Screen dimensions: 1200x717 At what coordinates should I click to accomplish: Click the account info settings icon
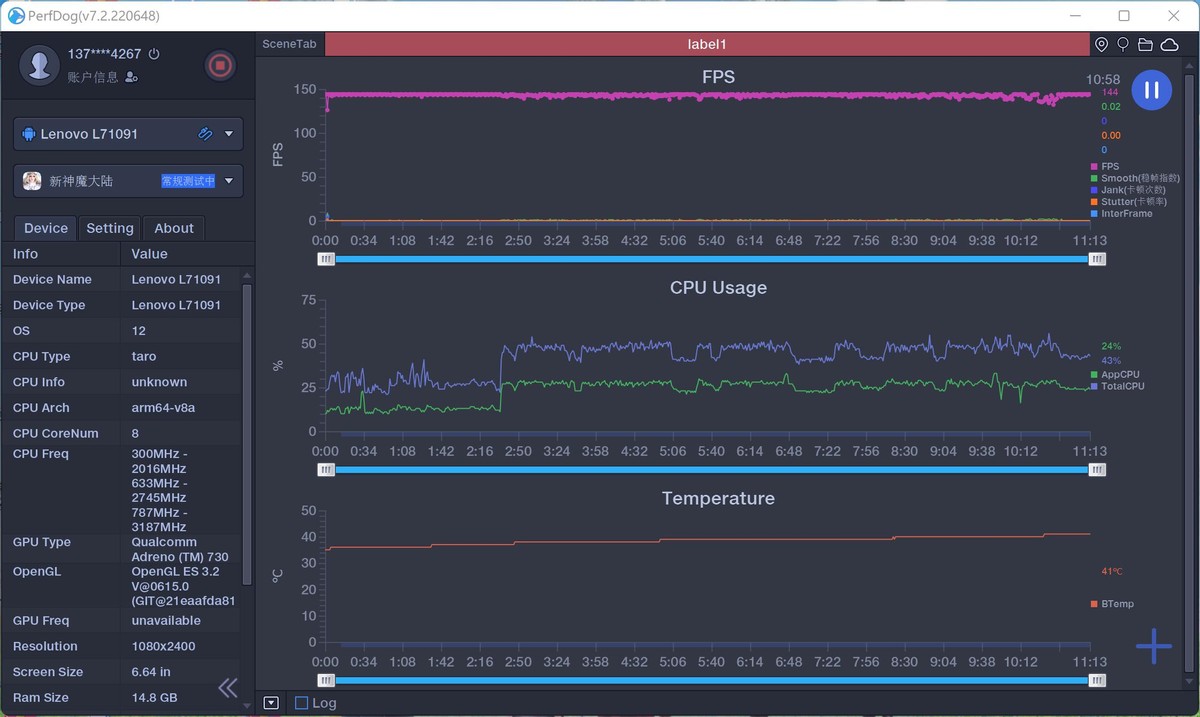(132, 77)
